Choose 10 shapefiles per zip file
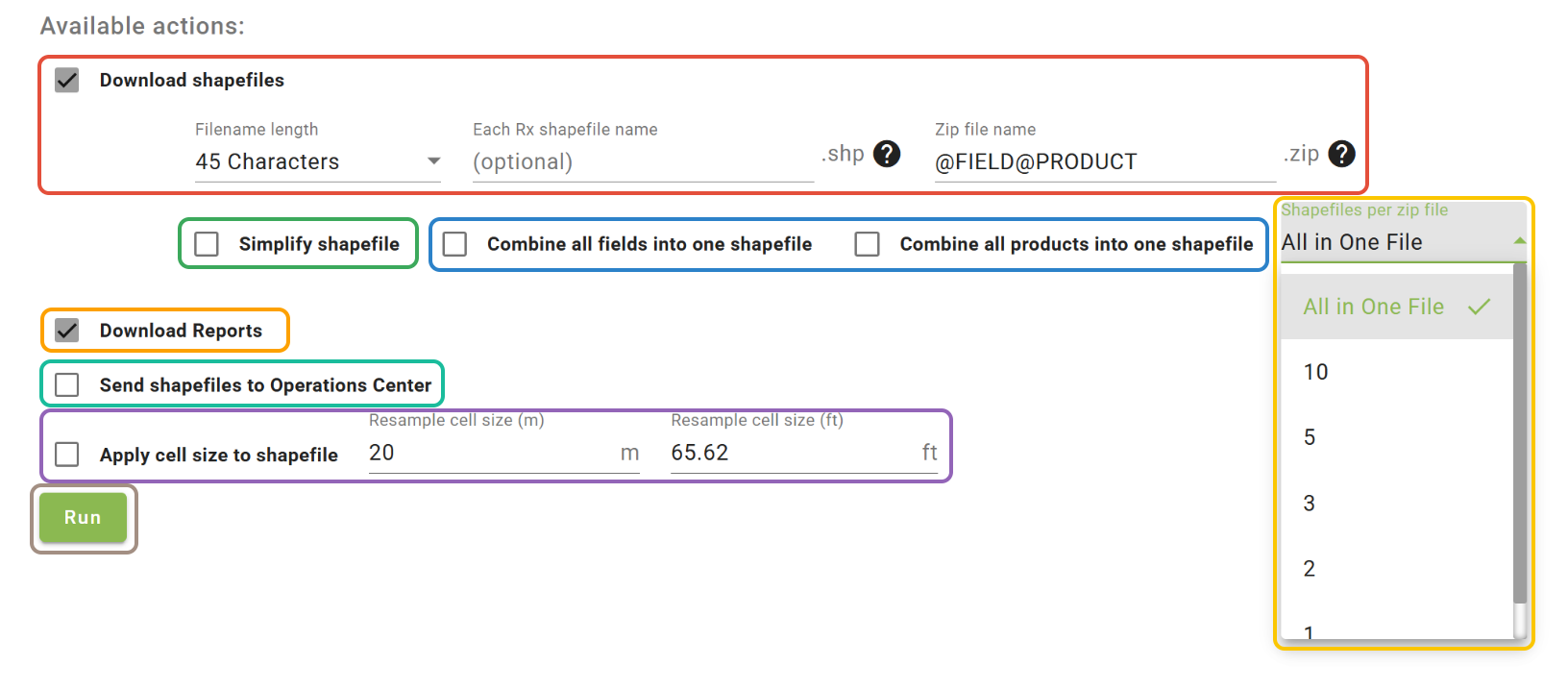The image size is (1568, 690). click(1316, 372)
